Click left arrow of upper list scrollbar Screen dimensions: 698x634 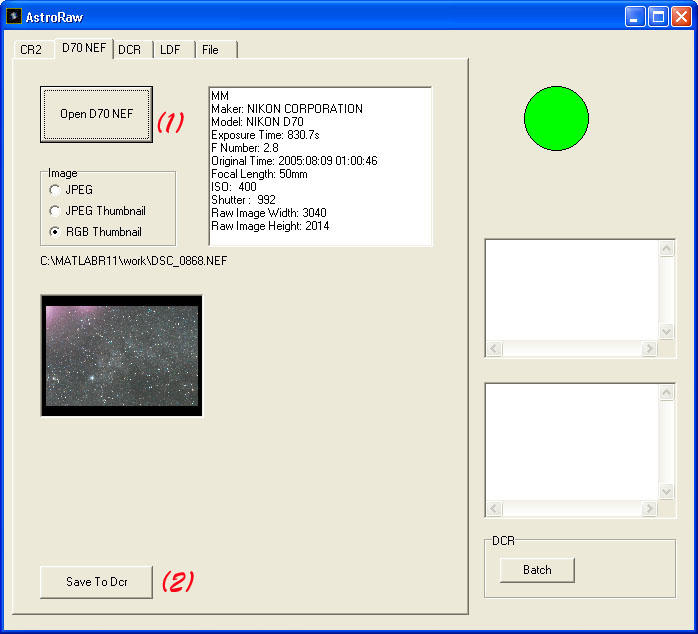pos(494,348)
